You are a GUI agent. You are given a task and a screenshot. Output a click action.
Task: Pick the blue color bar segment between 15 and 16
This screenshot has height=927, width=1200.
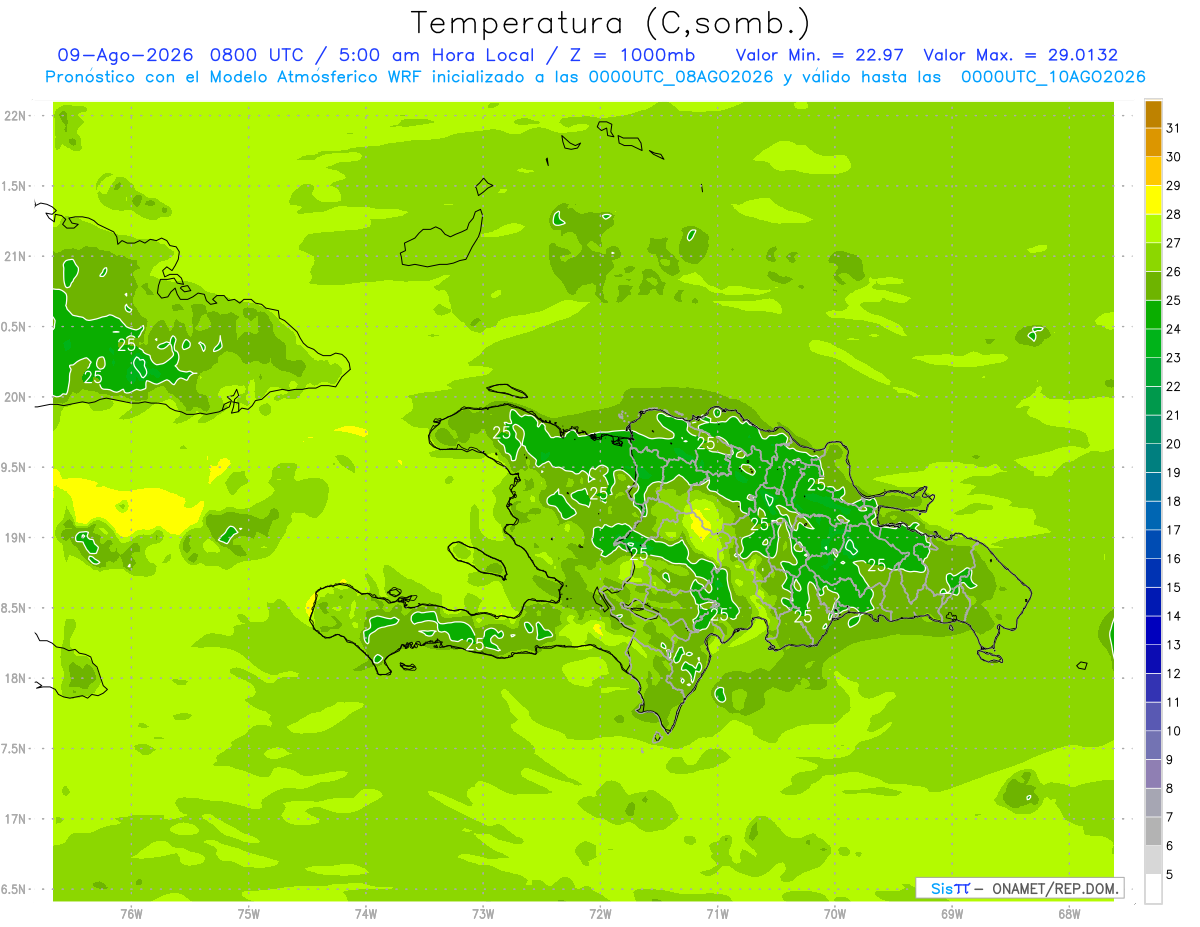(x=1153, y=572)
